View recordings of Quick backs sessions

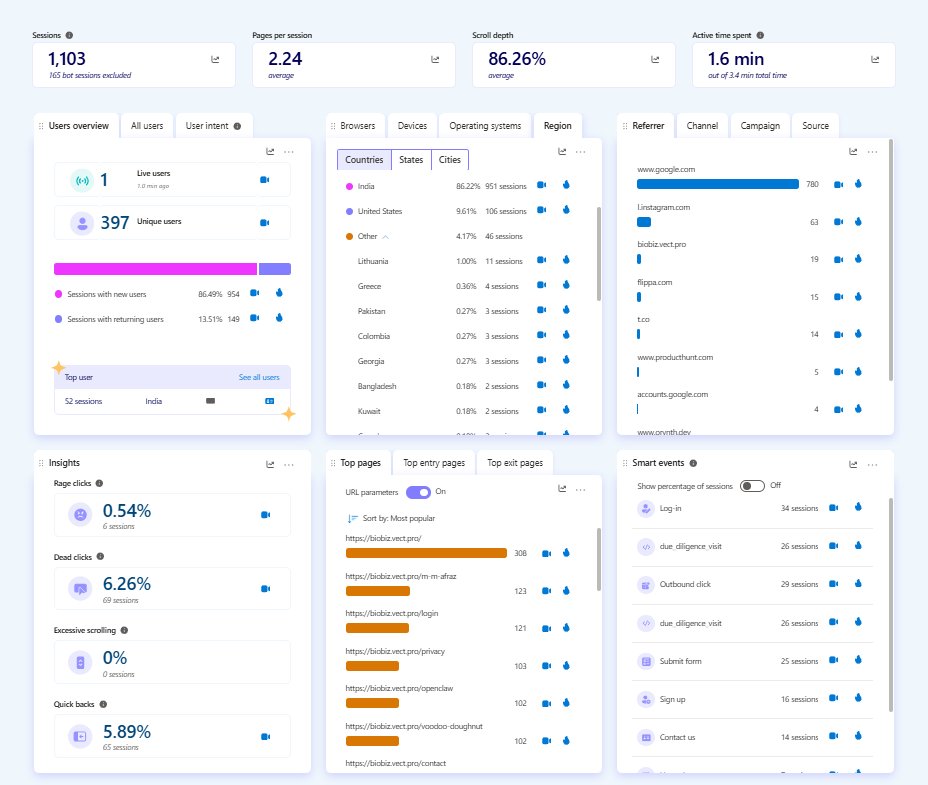(265, 736)
